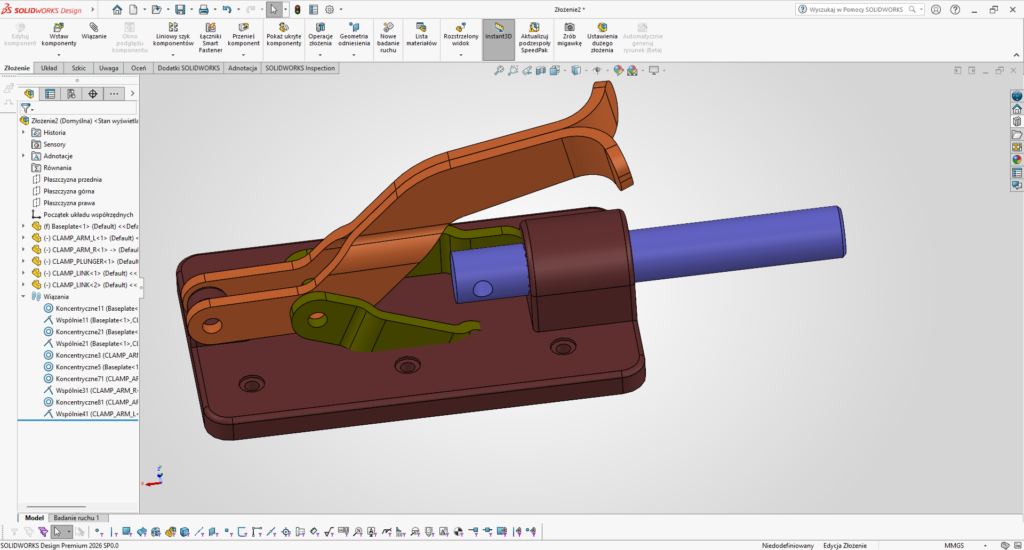
Task: Select Wspólnie11 mate in tree
Action: click(90, 320)
